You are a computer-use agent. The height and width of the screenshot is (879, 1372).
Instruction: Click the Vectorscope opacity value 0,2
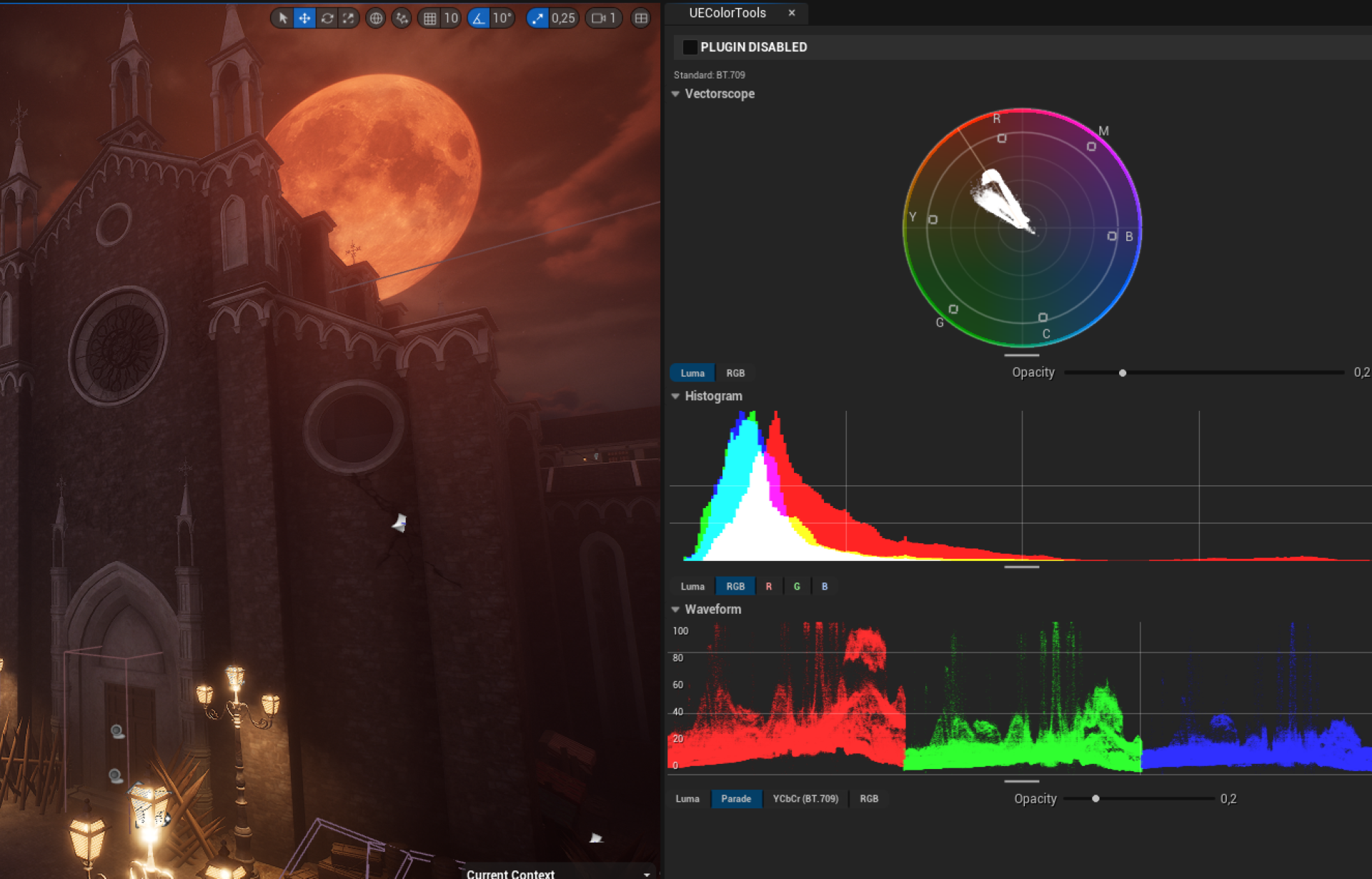pos(1361,372)
